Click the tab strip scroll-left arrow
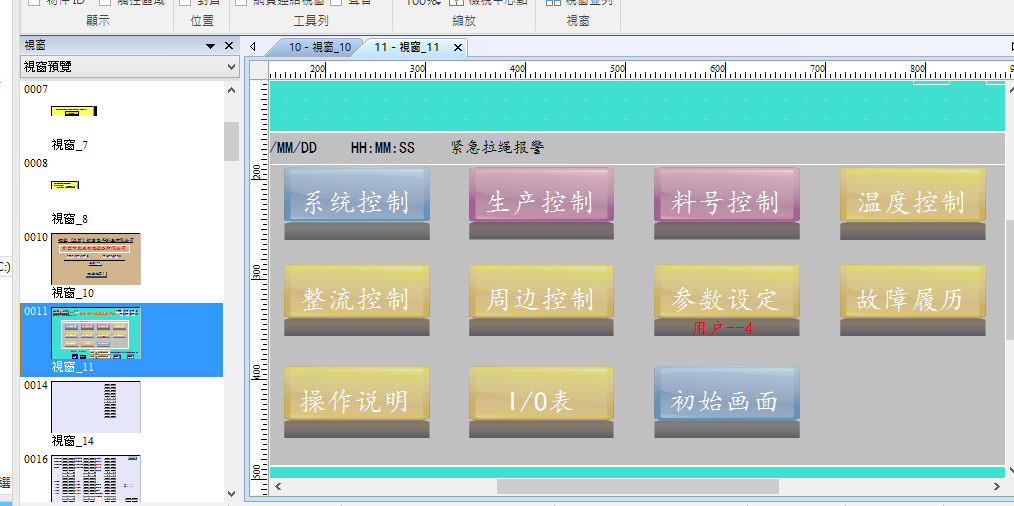 (x=253, y=46)
